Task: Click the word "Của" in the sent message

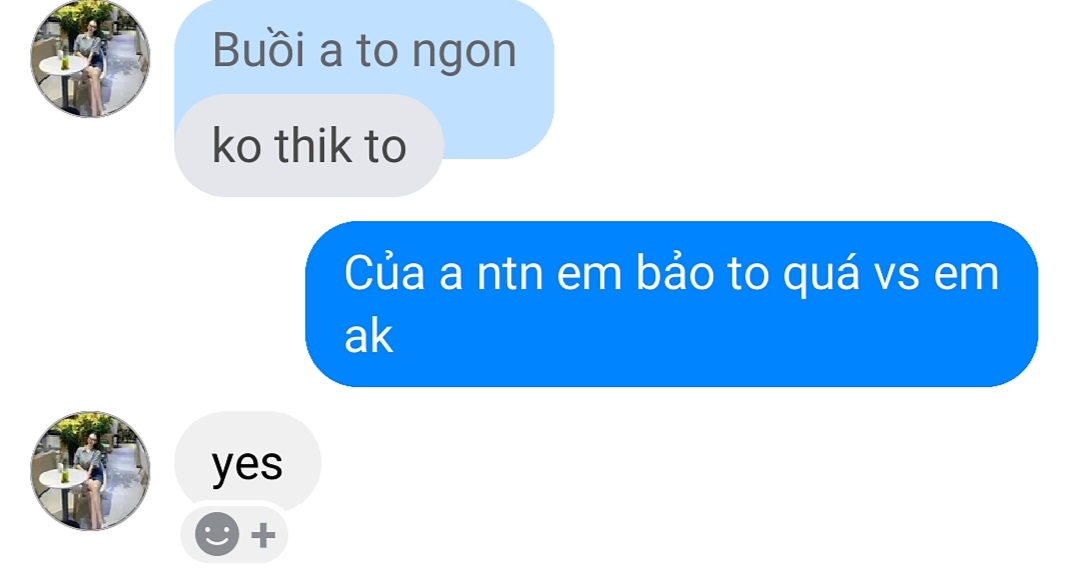Action: (384, 273)
